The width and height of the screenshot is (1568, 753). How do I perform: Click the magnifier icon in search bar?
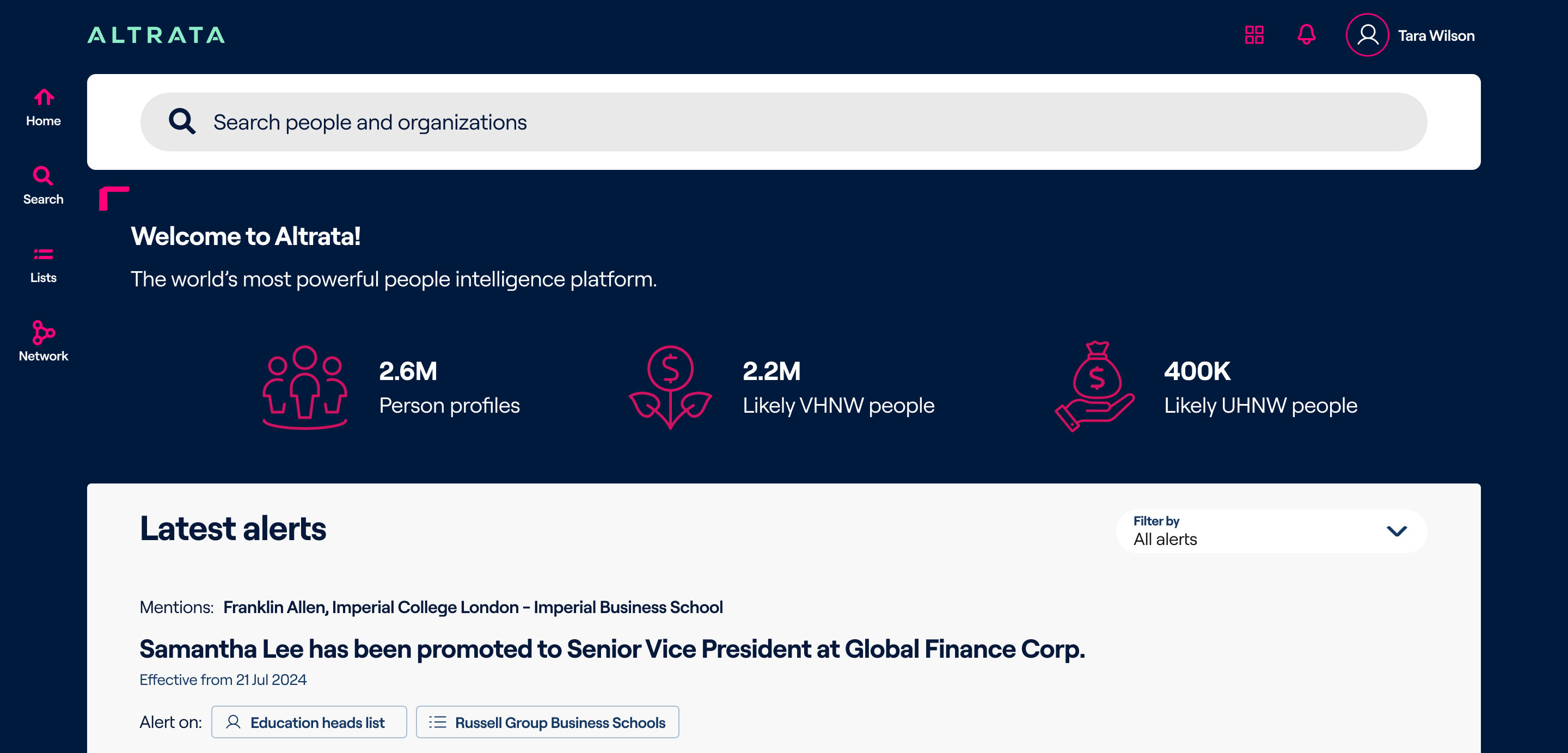click(182, 122)
